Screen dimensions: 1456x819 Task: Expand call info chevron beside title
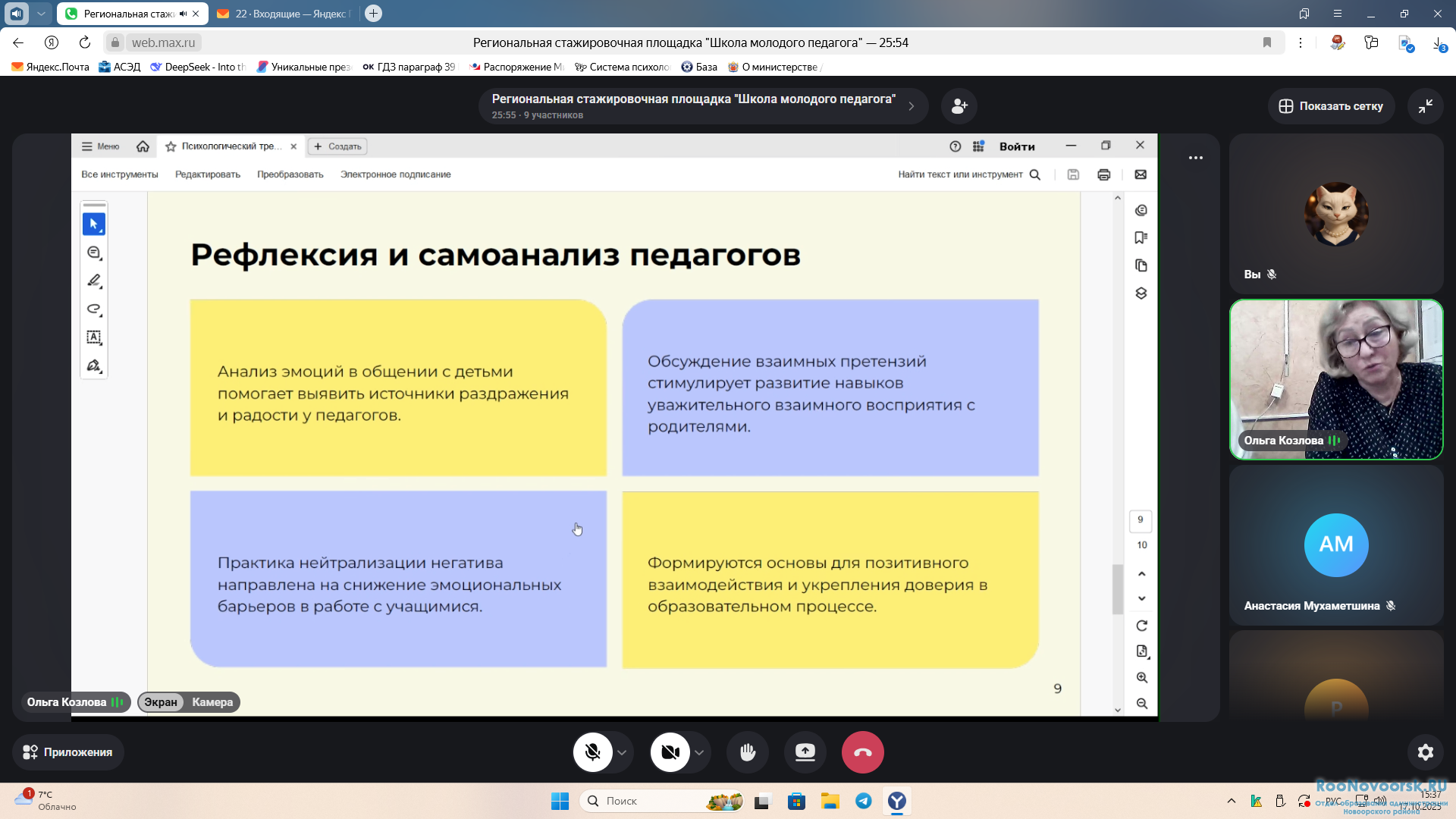(x=911, y=106)
